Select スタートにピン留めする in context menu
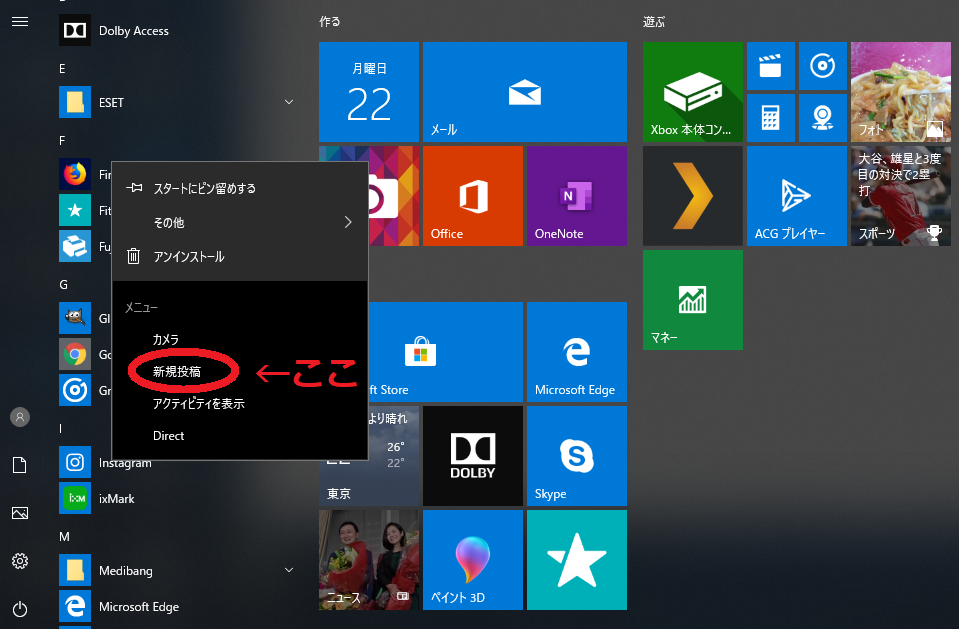 pos(240,188)
